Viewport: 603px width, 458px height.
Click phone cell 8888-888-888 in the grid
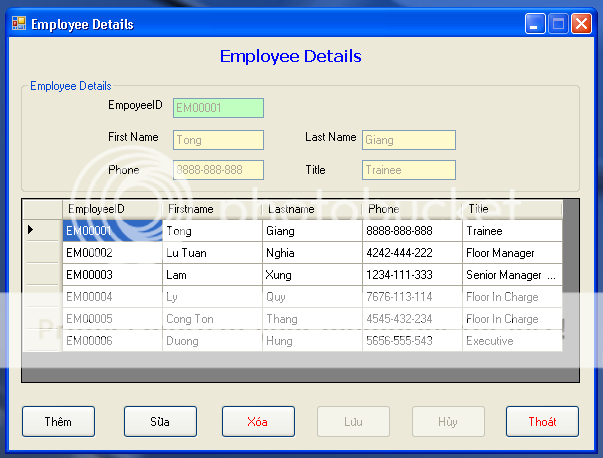[x=412, y=231]
